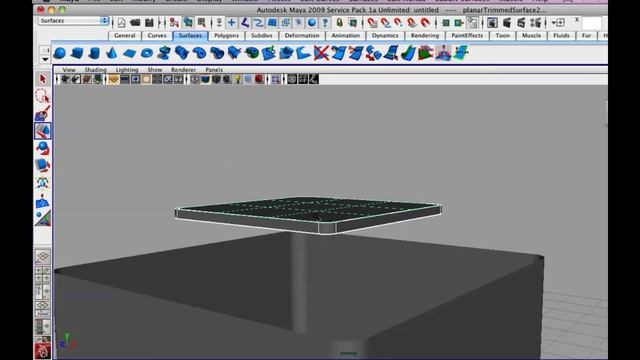Click the Render Current Frame clapper icon

pyautogui.click(x=507, y=23)
